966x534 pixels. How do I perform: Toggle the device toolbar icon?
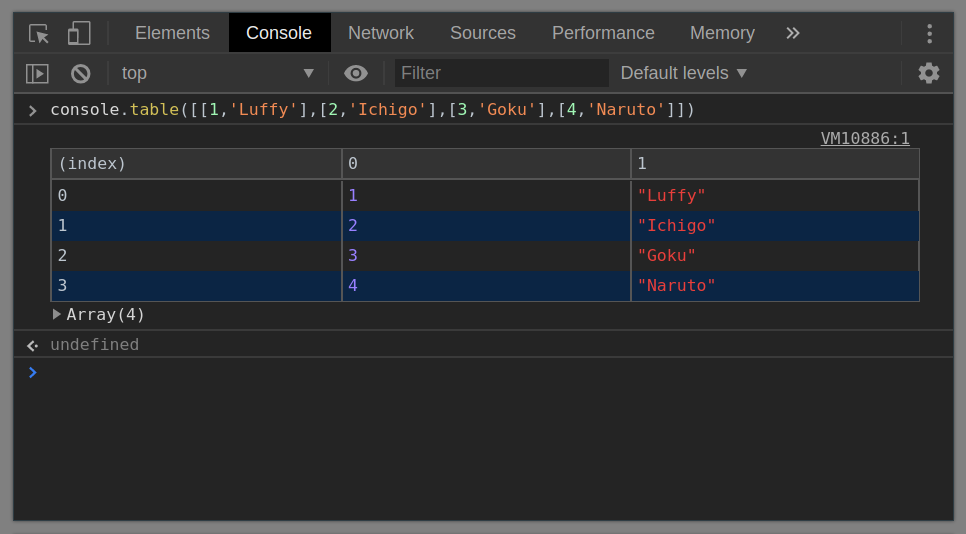(x=79, y=33)
